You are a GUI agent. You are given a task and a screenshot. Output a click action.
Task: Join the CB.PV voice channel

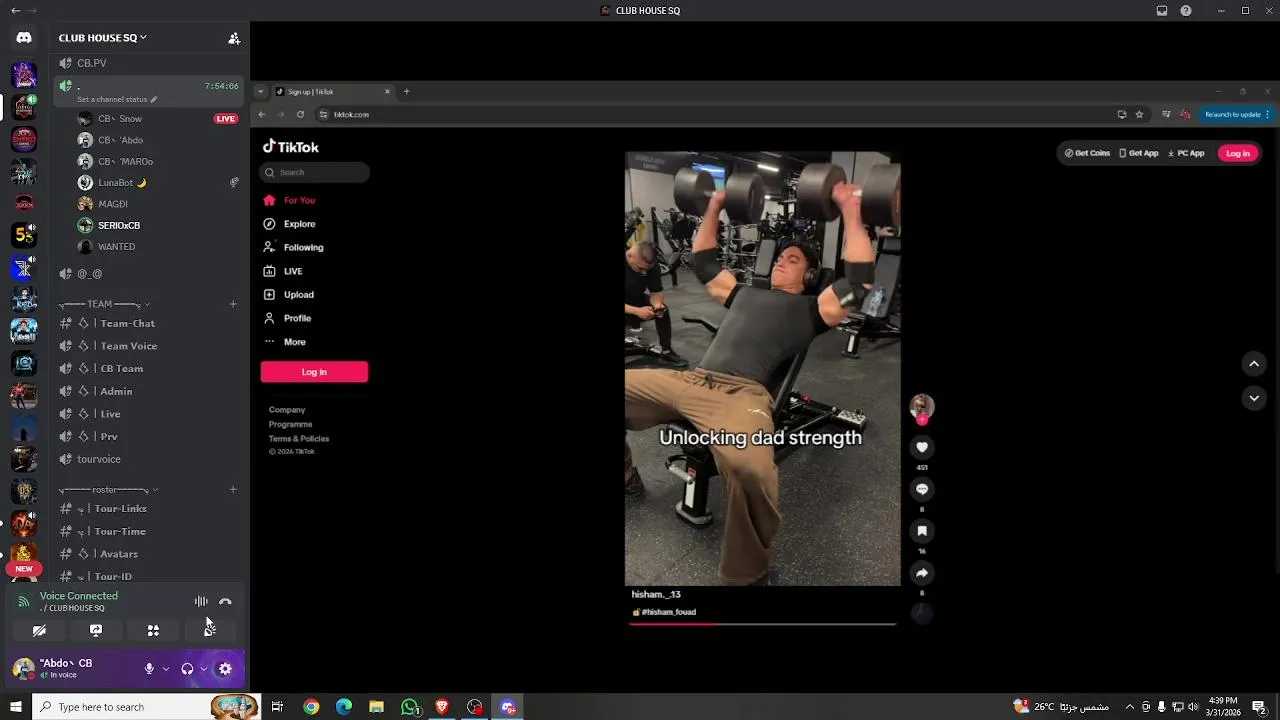(x=149, y=63)
